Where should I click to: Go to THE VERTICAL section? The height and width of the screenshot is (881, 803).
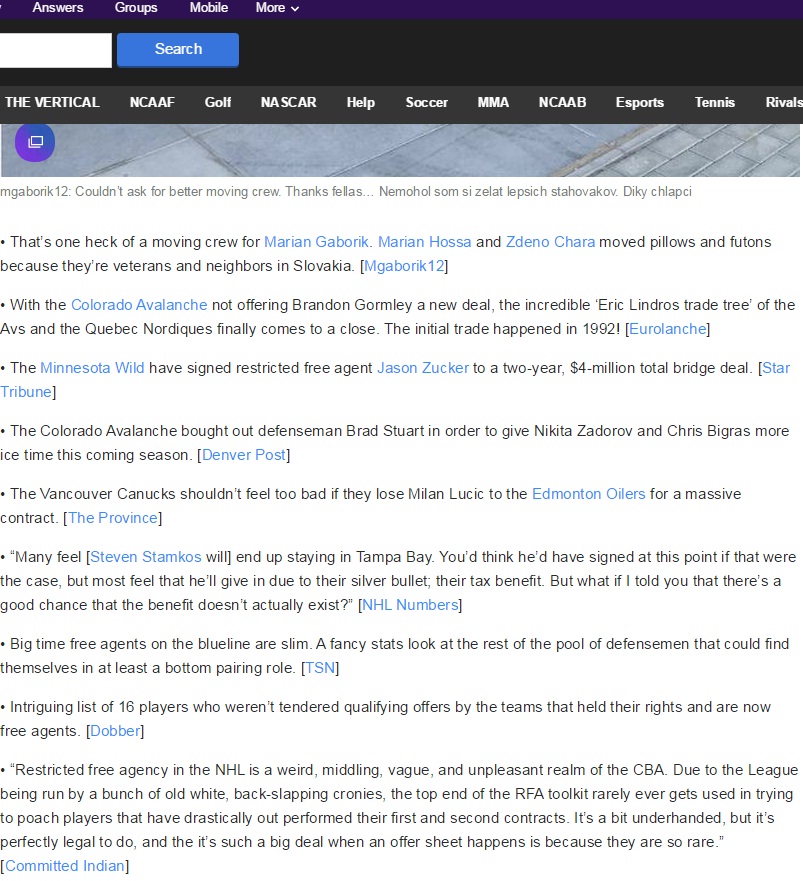pyautogui.click(x=52, y=102)
